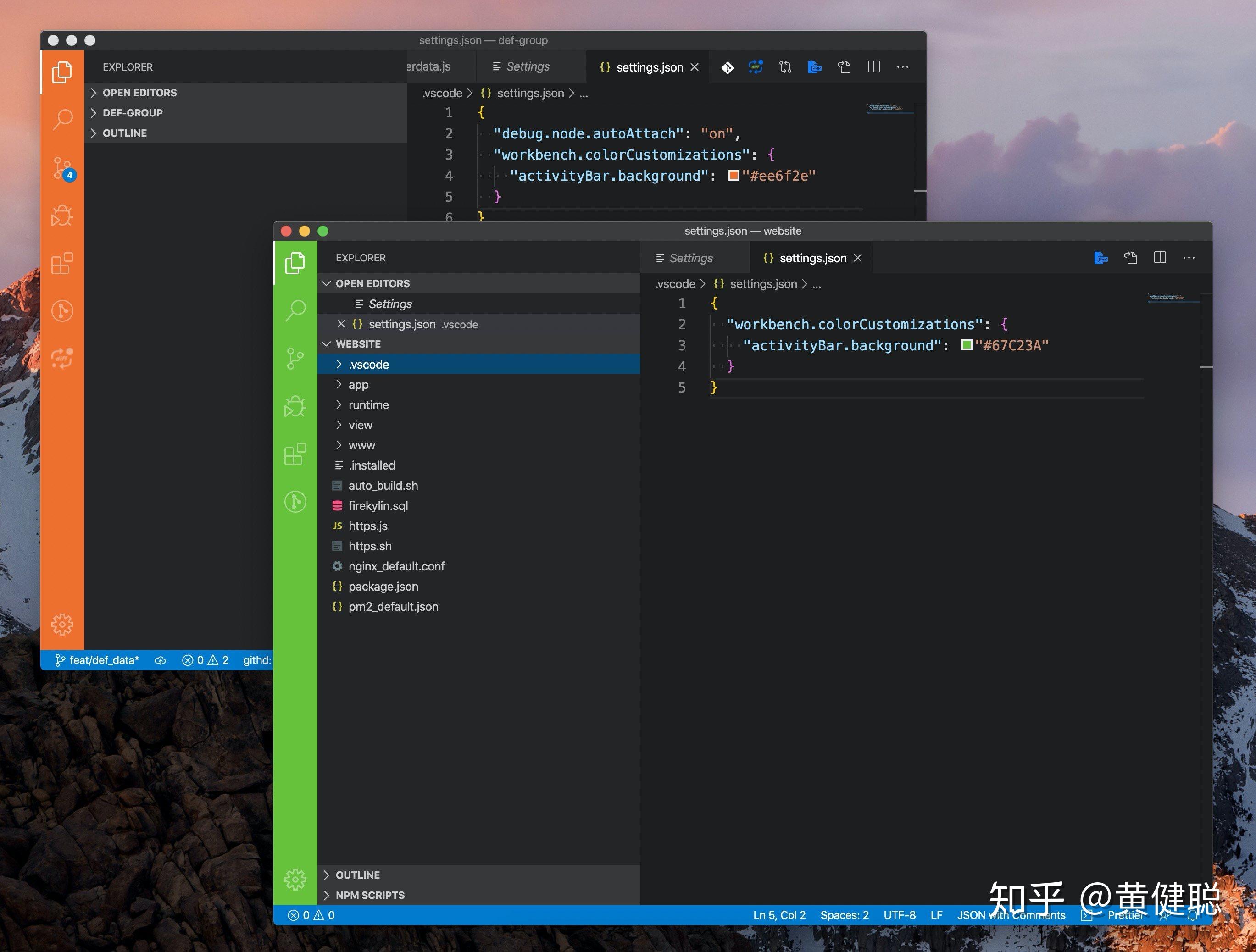
Task: Click the PHP file icon in def-group toolbar
Action: (815, 67)
